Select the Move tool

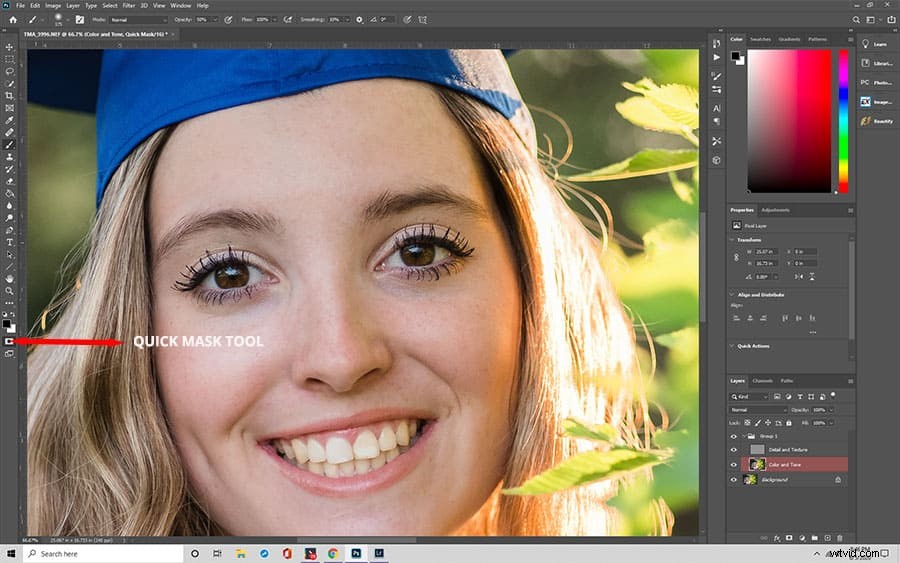click(x=9, y=47)
